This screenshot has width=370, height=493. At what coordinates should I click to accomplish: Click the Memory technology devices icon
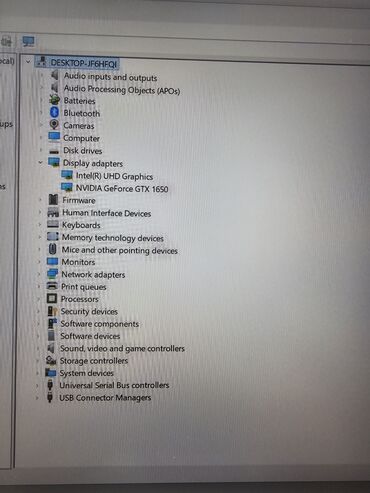pyautogui.click(x=53, y=237)
